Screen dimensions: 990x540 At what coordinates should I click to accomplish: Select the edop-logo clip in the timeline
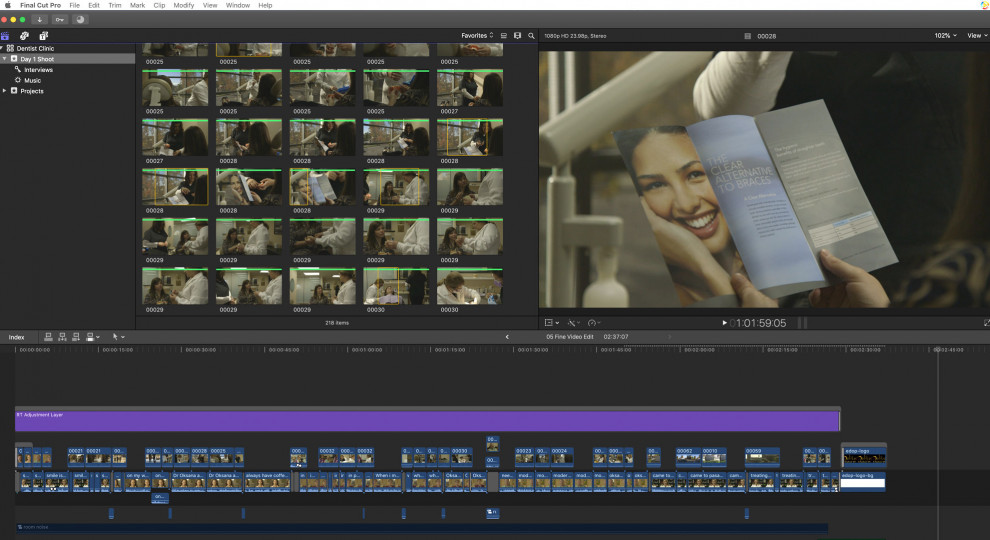click(x=864, y=456)
